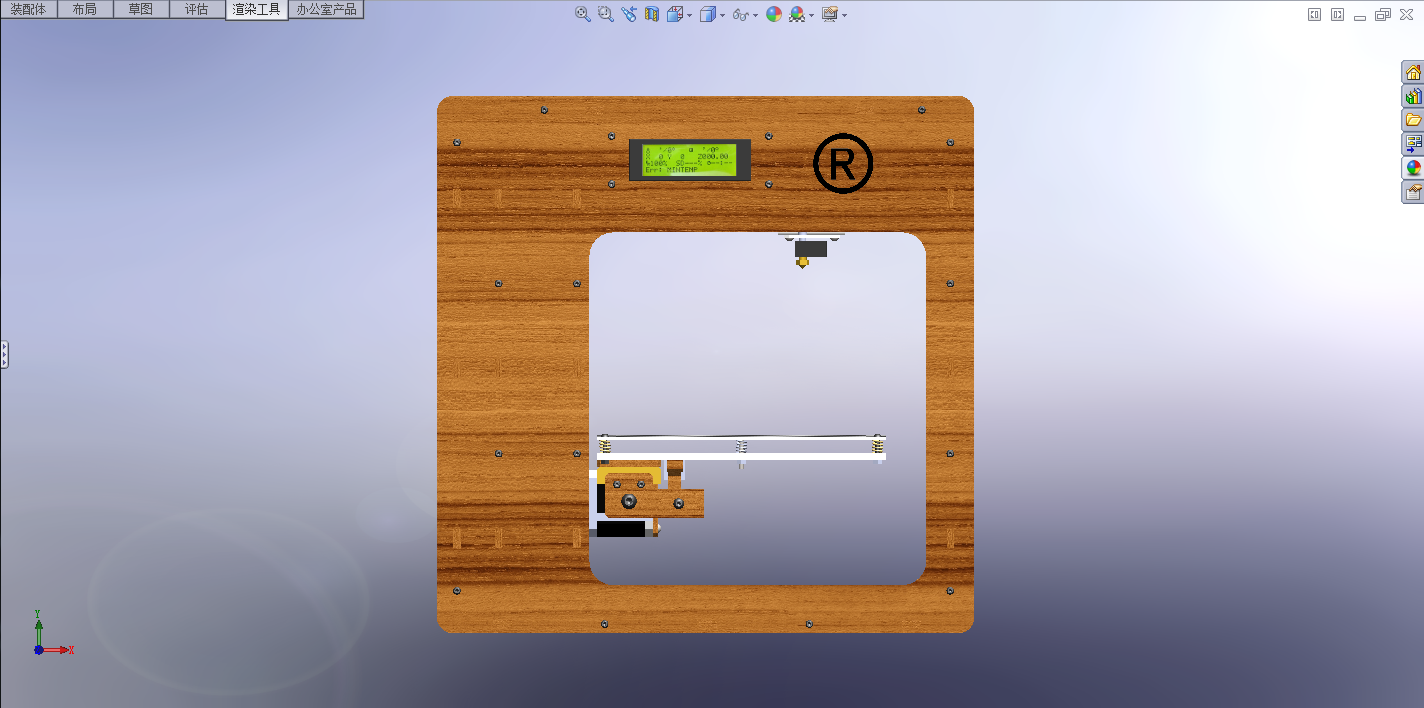Click the Edit Appearance color ball
This screenshot has height=708, width=1424.
(x=774, y=14)
